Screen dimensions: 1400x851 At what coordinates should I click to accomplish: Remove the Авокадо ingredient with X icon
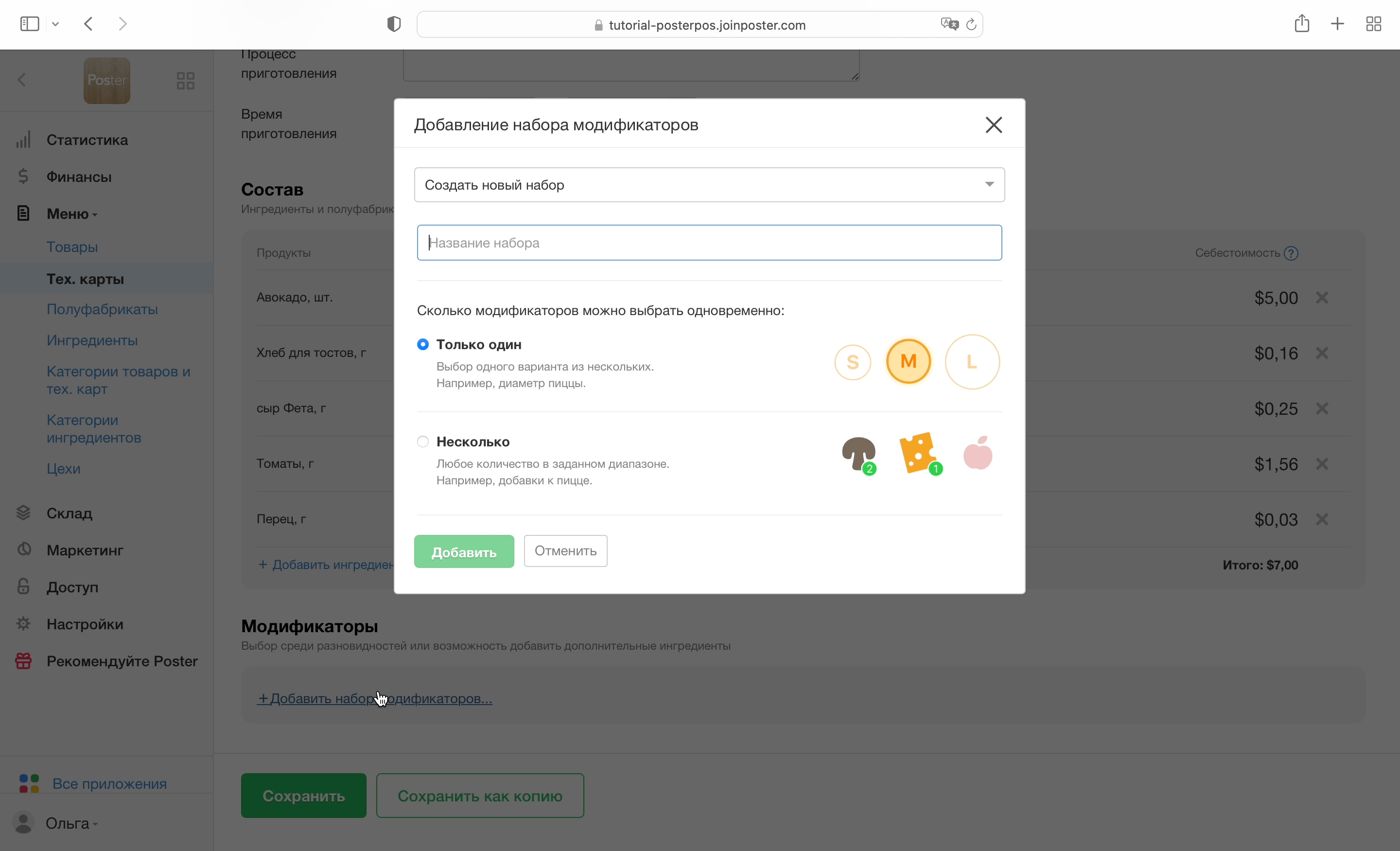(x=1322, y=297)
